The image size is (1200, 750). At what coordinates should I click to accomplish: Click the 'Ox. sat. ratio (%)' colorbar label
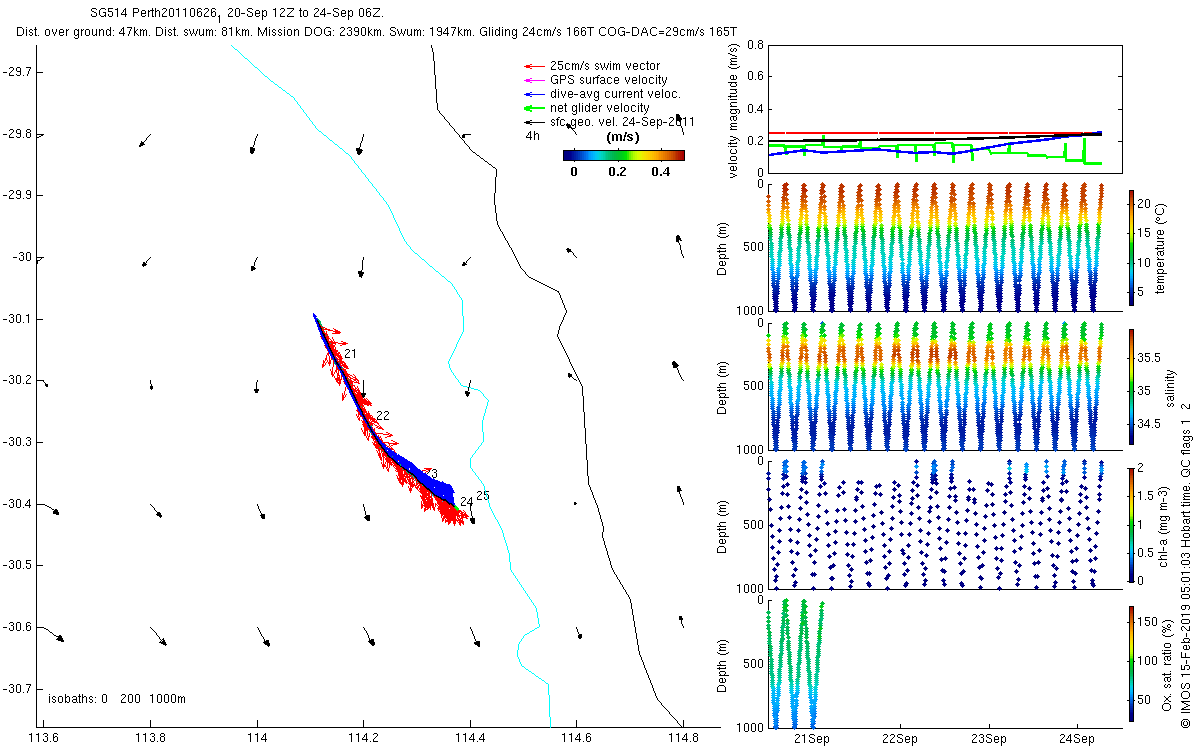click(x=1168, y=663)
